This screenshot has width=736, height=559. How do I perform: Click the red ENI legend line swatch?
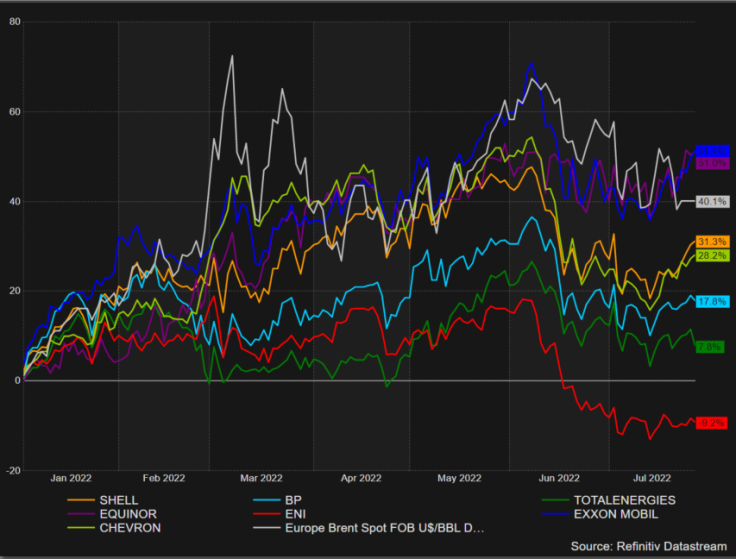point(267,514)
